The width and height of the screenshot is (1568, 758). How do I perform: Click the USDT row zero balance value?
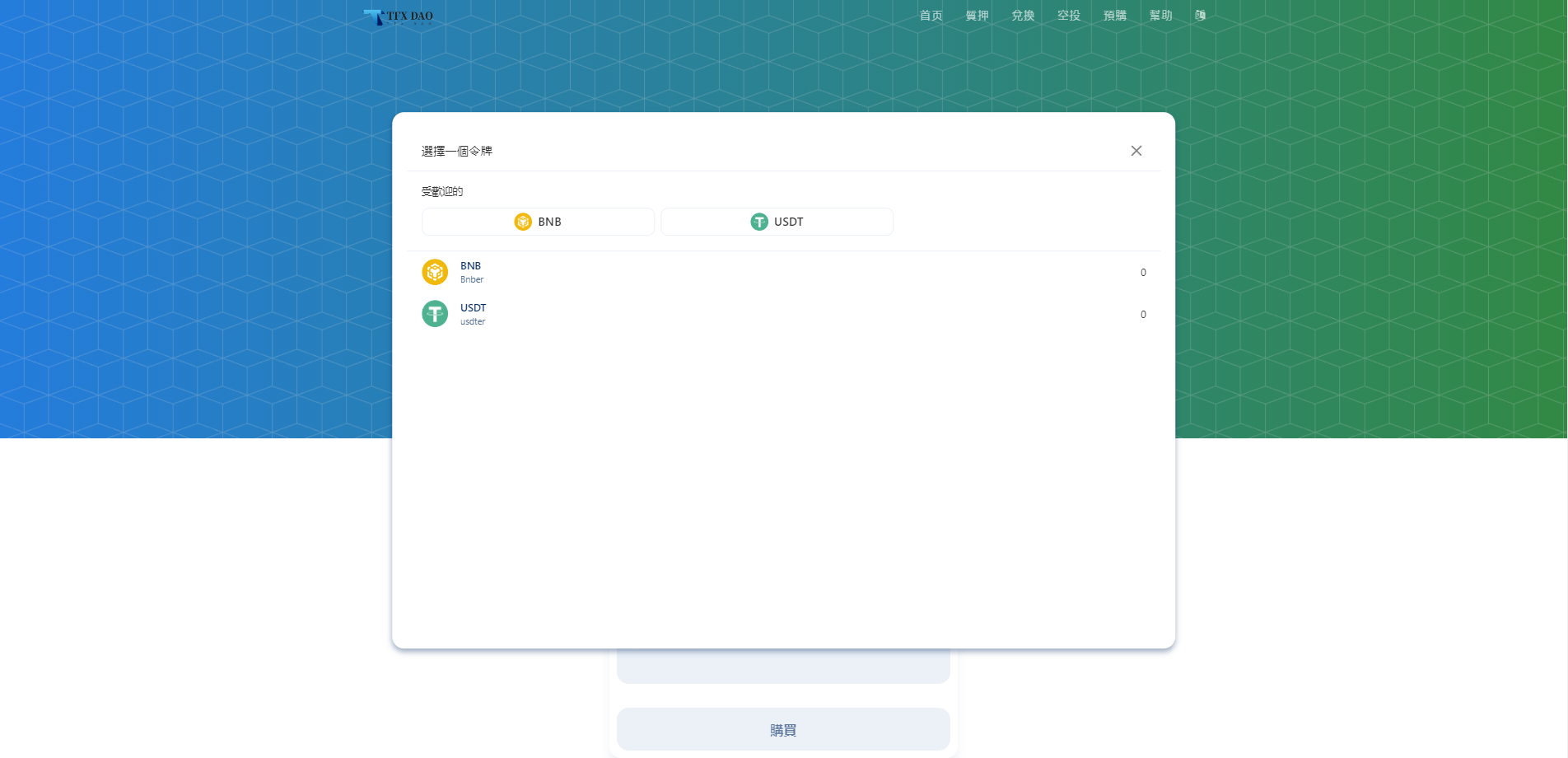click(1142, 314)
